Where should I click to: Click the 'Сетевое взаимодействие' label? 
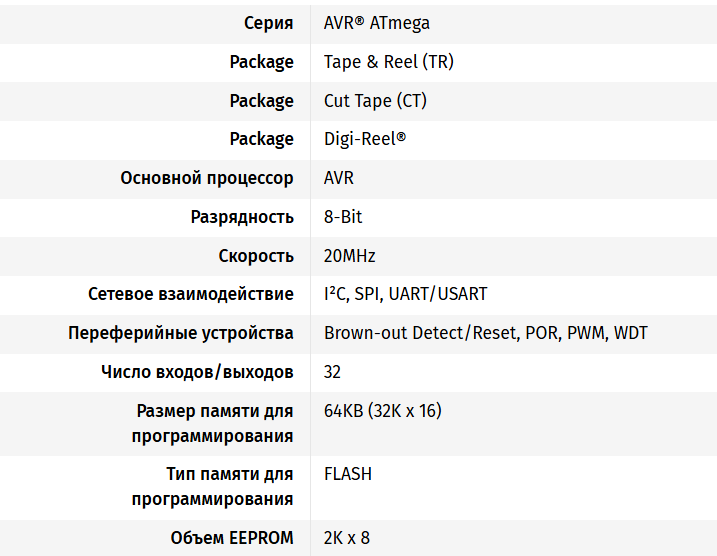click(191, 294)
